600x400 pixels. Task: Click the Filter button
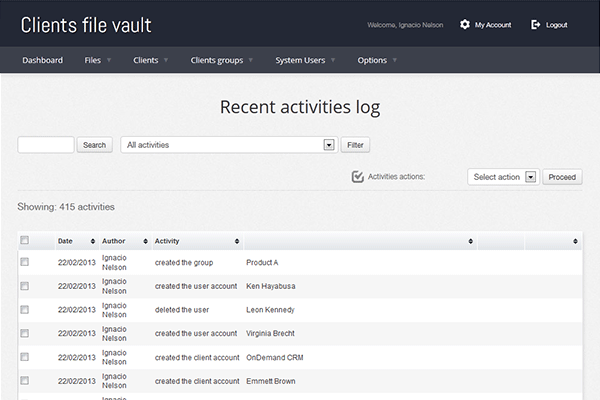[355, 145]
